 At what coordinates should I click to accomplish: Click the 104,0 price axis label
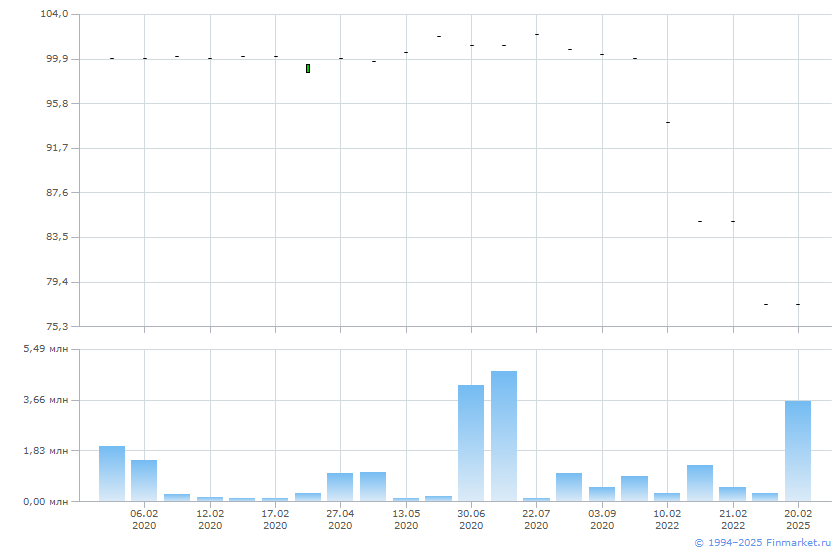coord(55,14)
